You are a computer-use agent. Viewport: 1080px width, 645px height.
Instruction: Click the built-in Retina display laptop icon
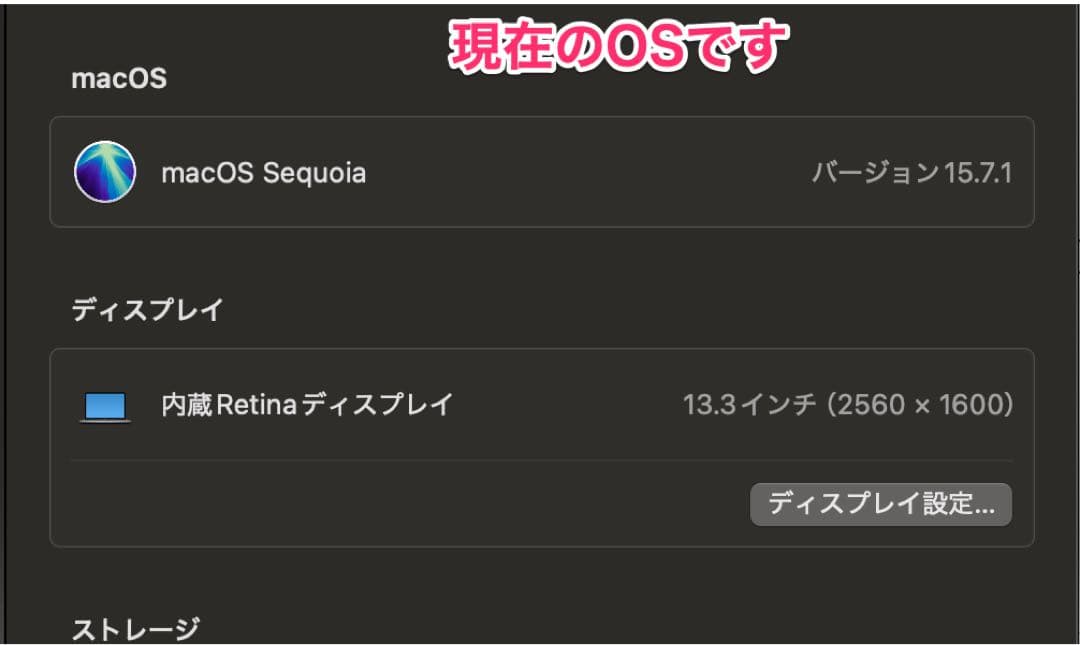[105, 406]
